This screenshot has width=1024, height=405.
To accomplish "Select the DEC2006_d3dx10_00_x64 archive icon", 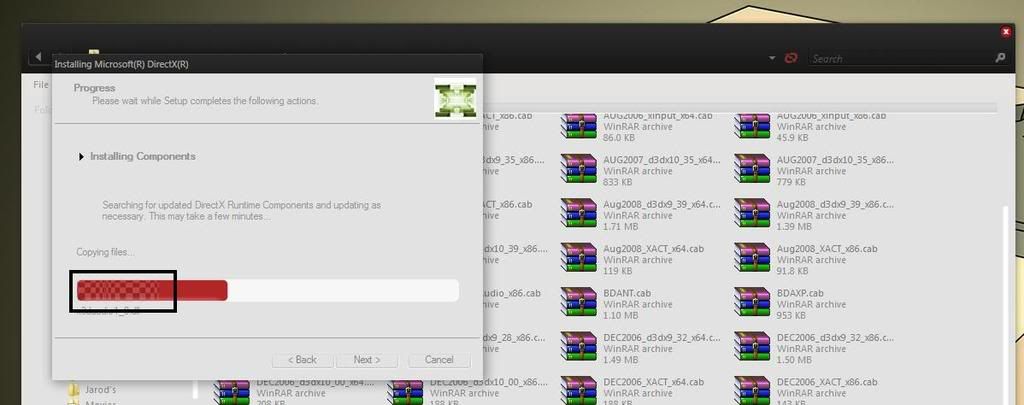I will (232, 391).
